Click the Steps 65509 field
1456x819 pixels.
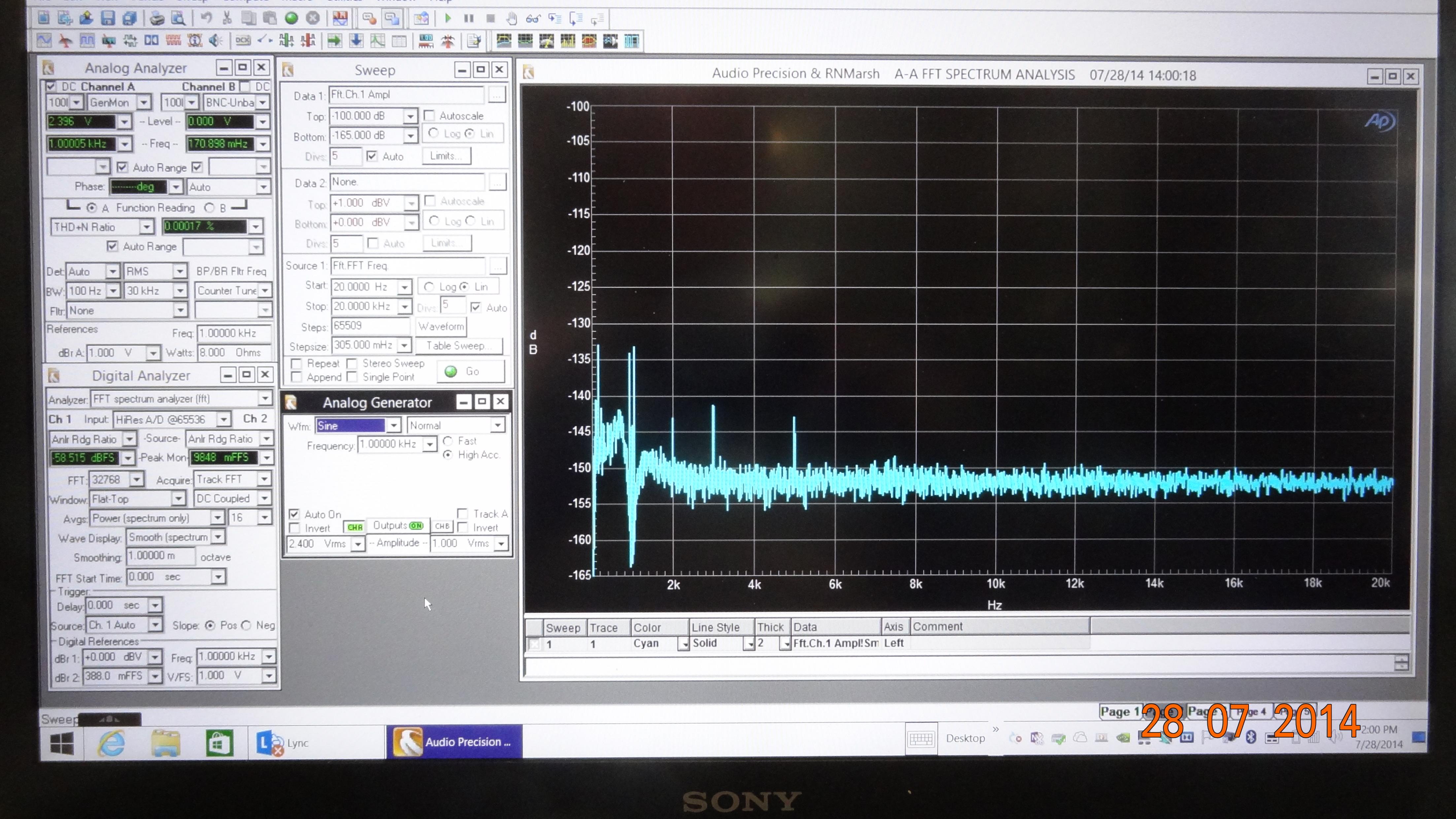(370, 326)
